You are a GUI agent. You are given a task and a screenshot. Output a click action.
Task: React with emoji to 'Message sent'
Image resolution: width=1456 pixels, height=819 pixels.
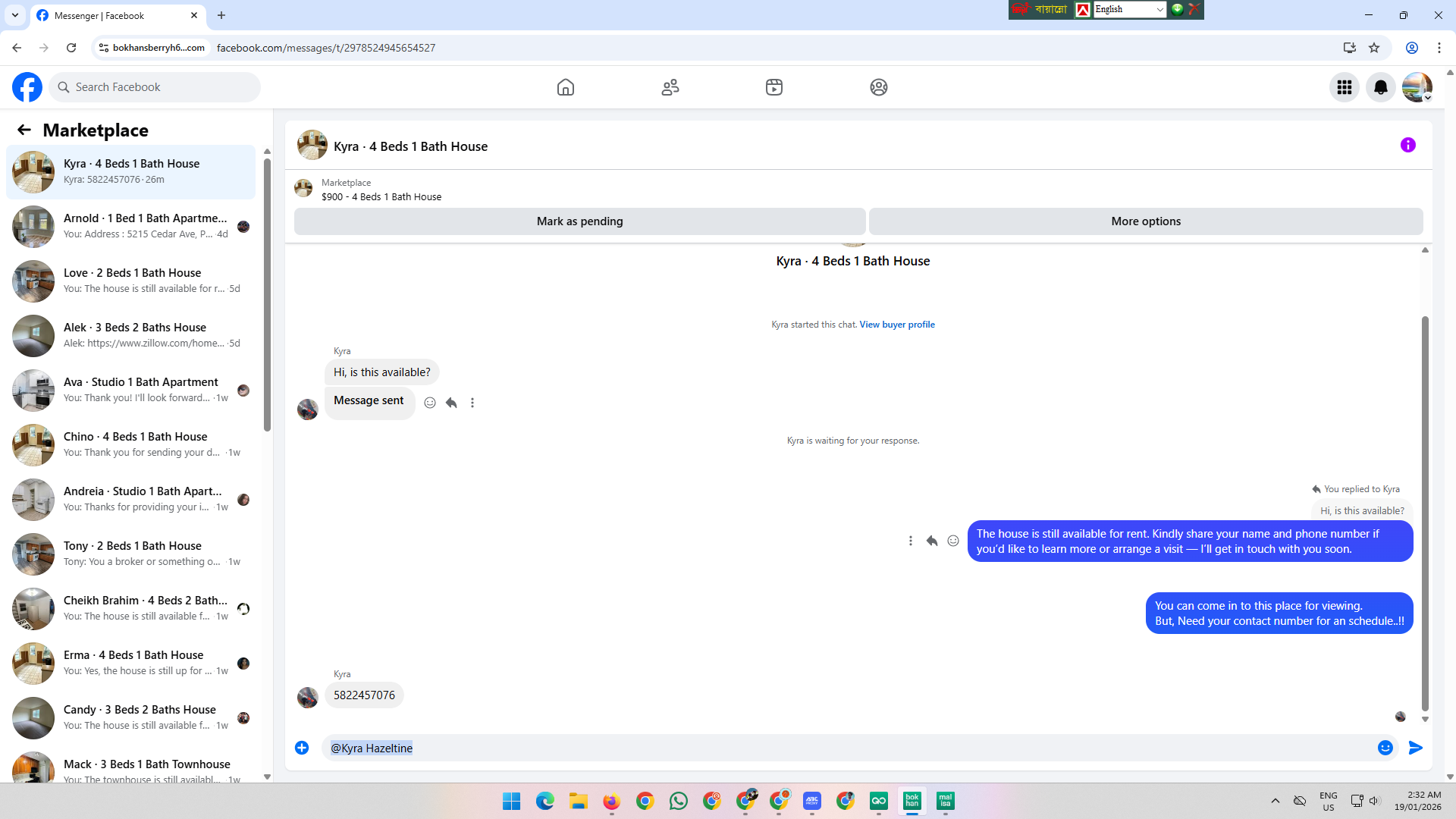pyautogui.click(x=430, y=403)
